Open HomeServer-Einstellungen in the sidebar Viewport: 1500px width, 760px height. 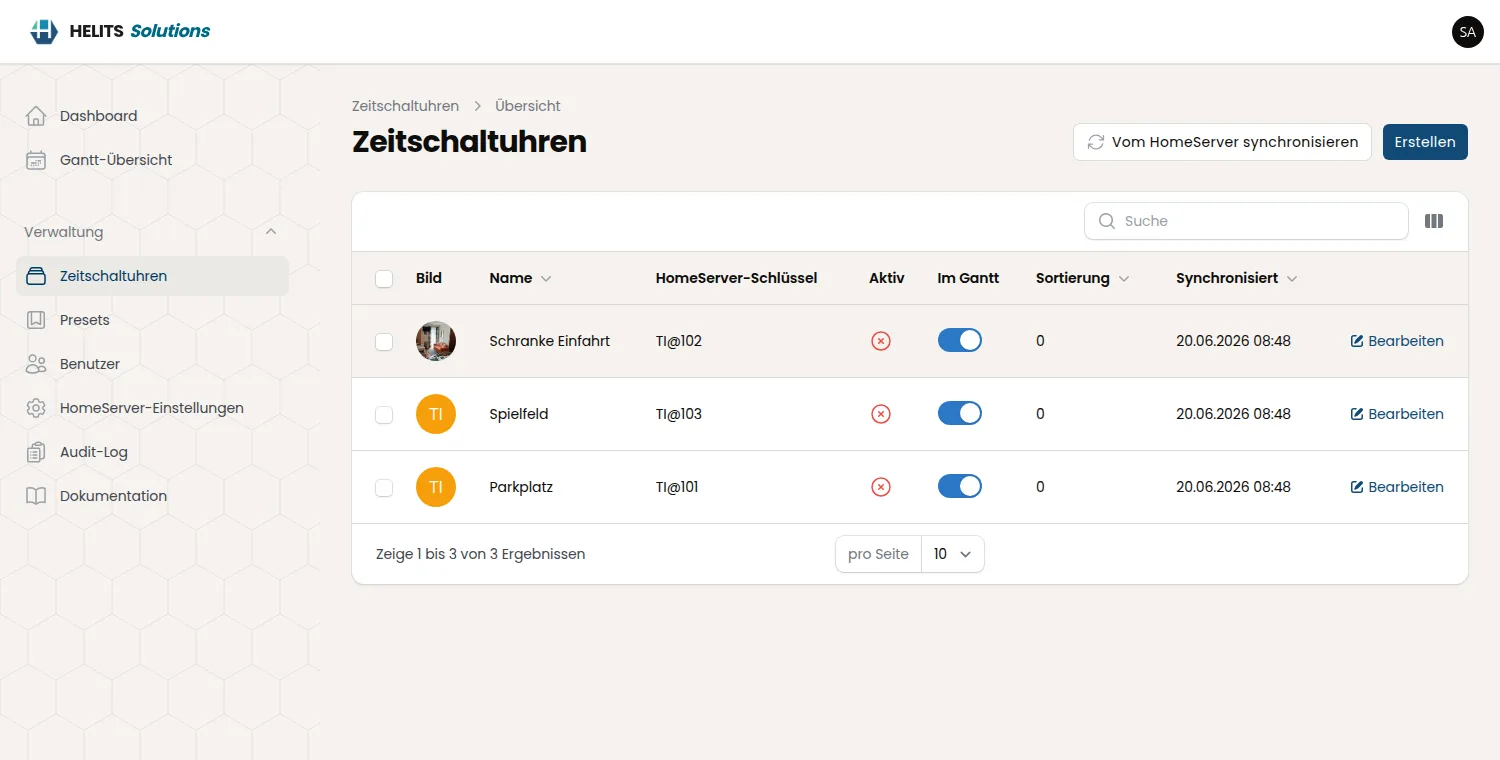152,408
